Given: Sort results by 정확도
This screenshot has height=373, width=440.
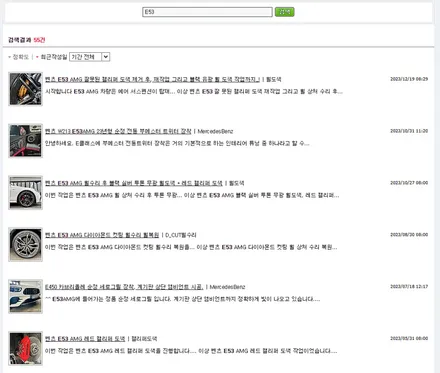Looking at the screenshot, I should (x=21, y=57).
